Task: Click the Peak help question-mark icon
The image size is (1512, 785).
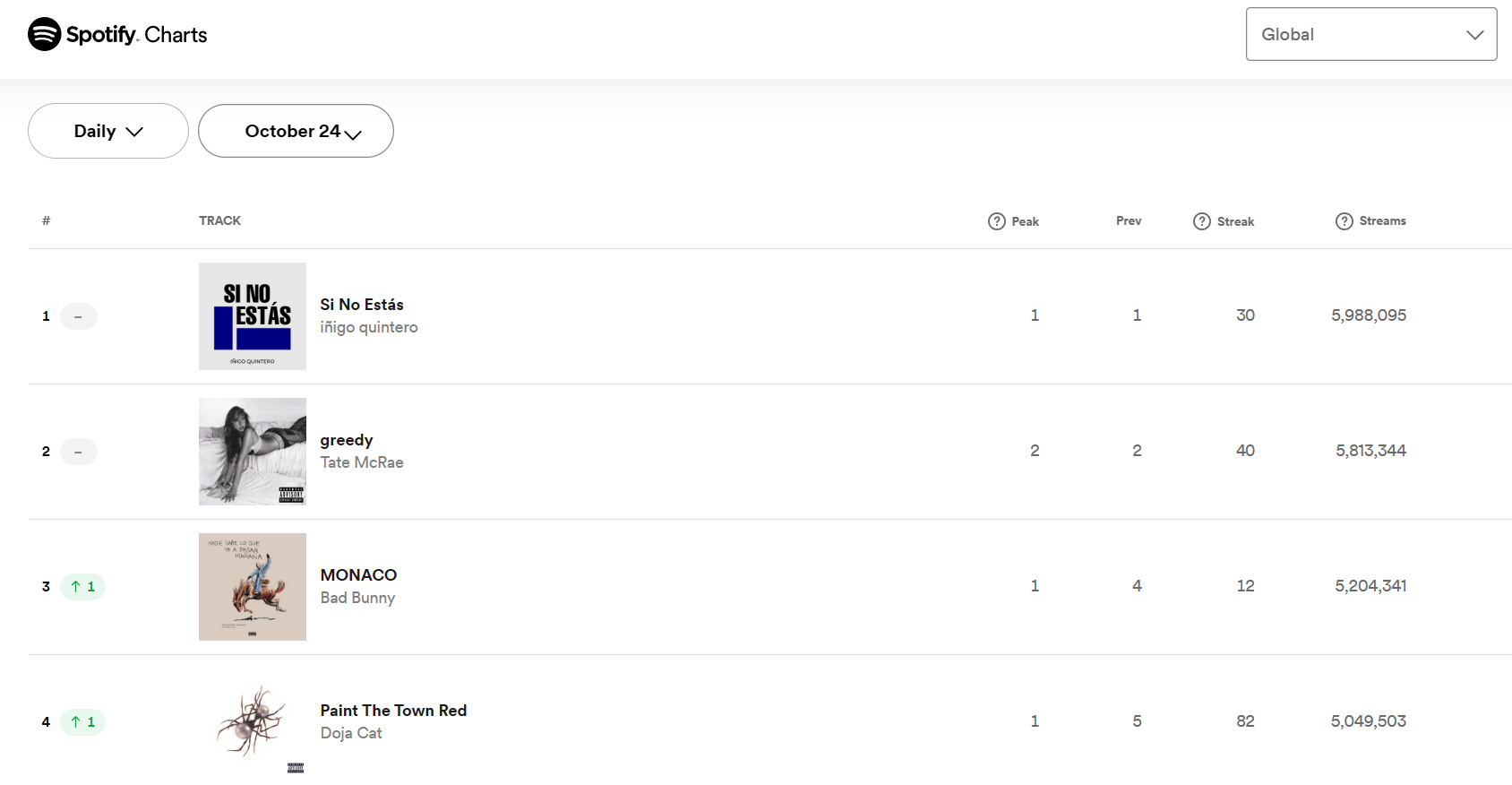Action: [x=997, y=221]
